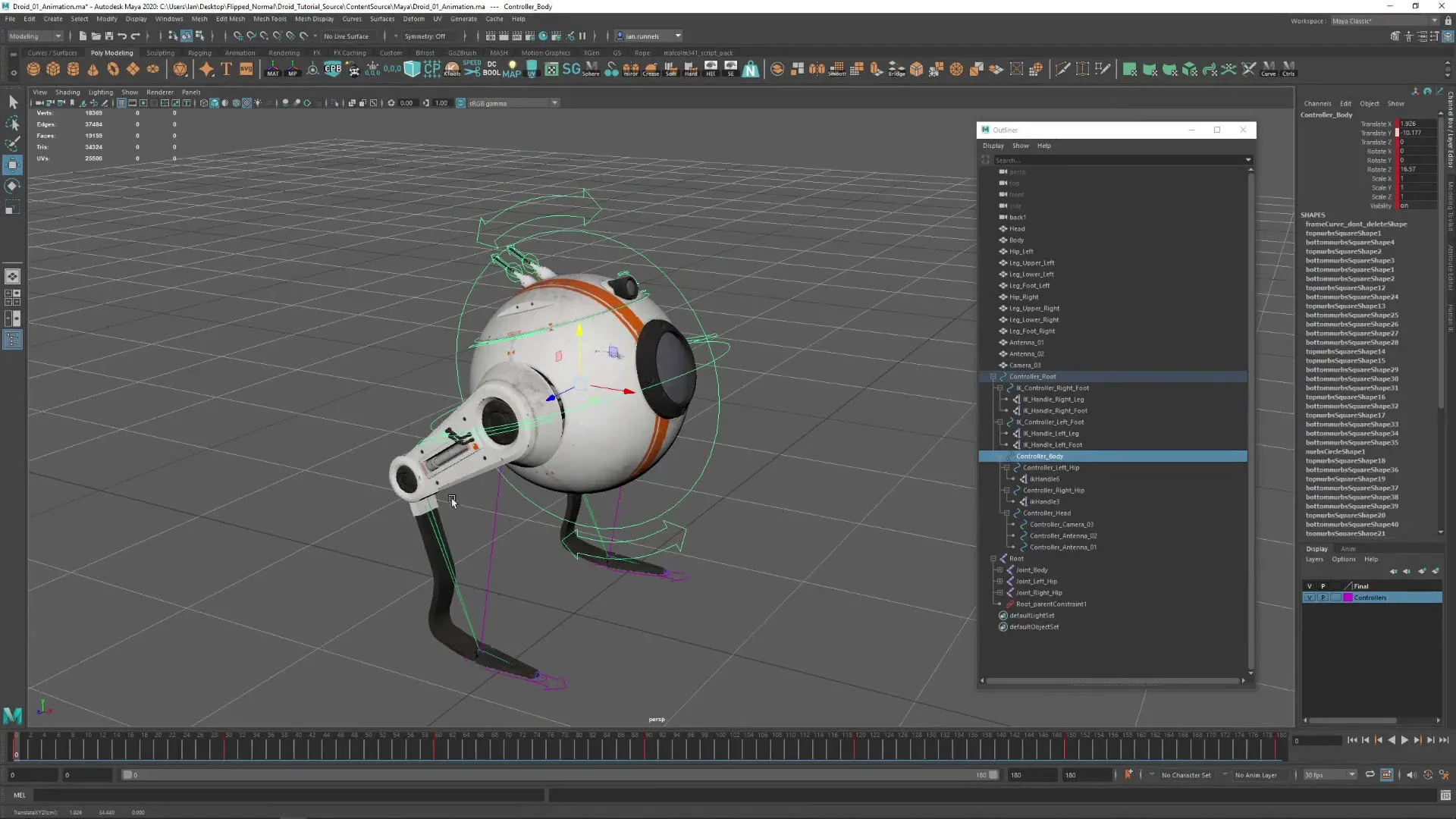Click the Symmetry: Off button

coord(425,36)
